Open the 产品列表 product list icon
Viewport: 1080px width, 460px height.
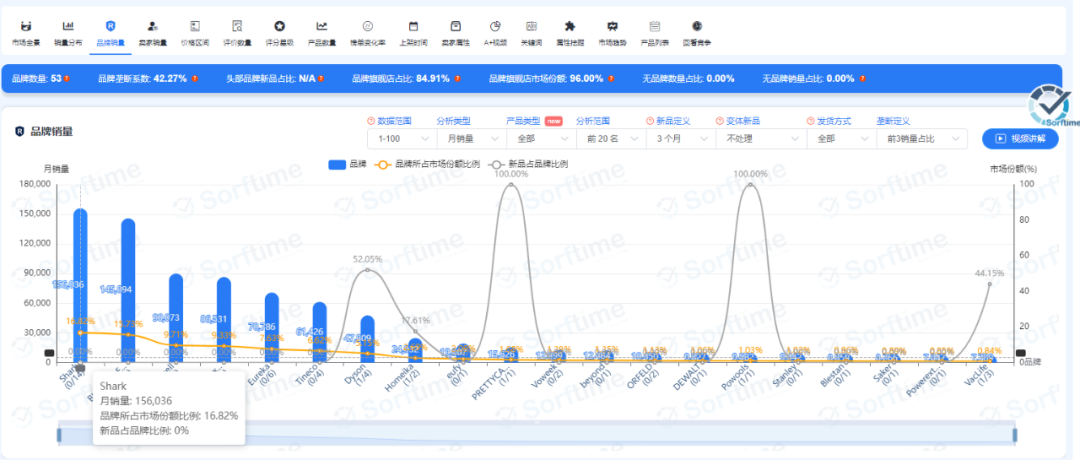(654, 27)
